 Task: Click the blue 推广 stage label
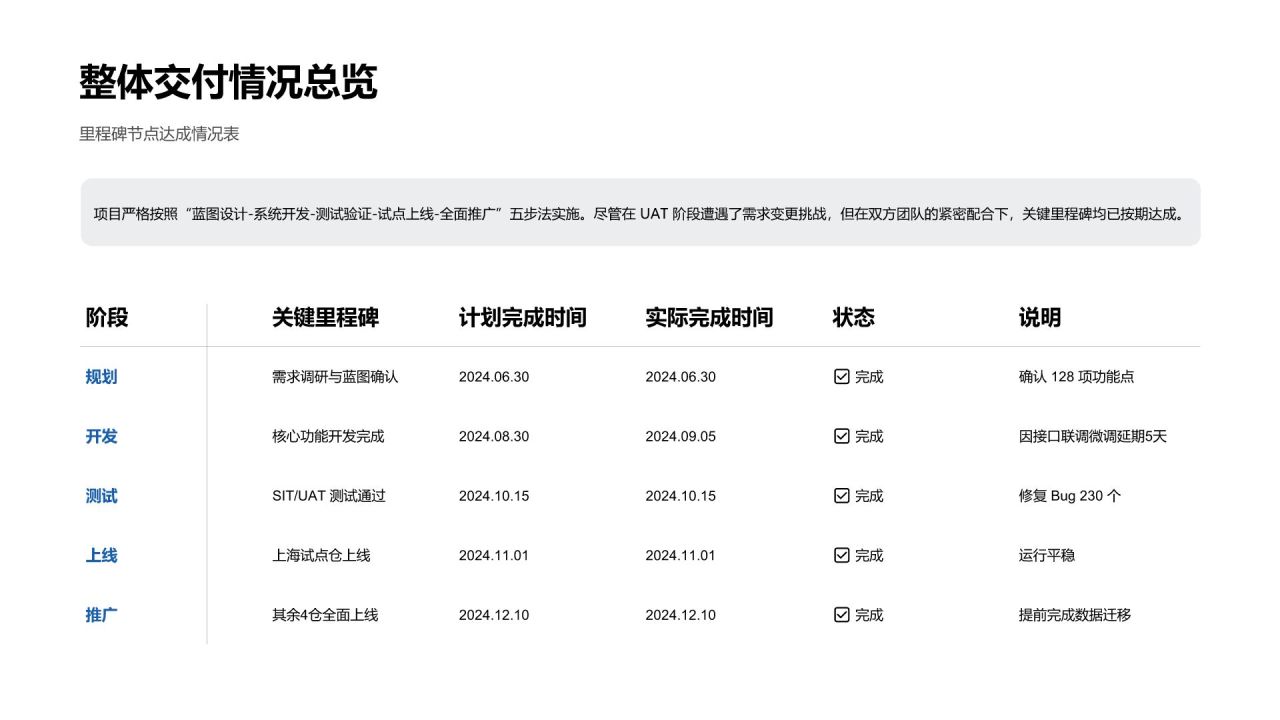(101, 615)
